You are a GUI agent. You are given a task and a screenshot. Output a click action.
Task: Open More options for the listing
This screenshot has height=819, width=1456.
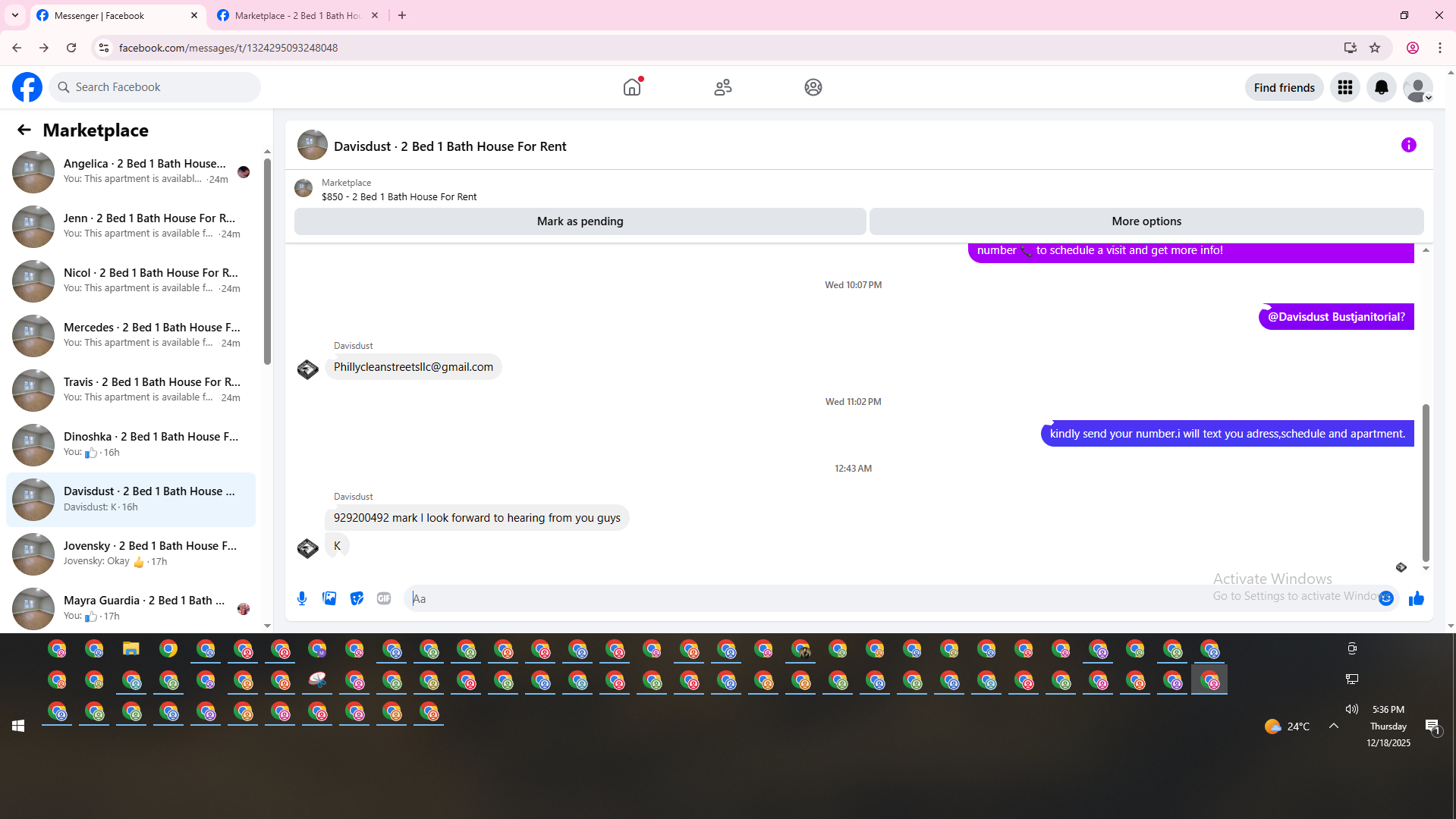(1146, 221)
